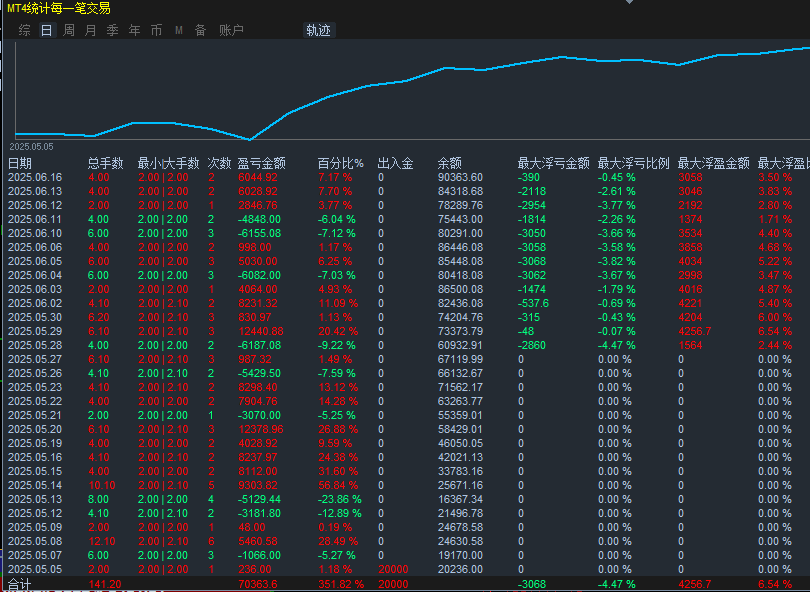Open the 币 currency tab
This screenshot has height=592, width=810.
pos(156,30)
